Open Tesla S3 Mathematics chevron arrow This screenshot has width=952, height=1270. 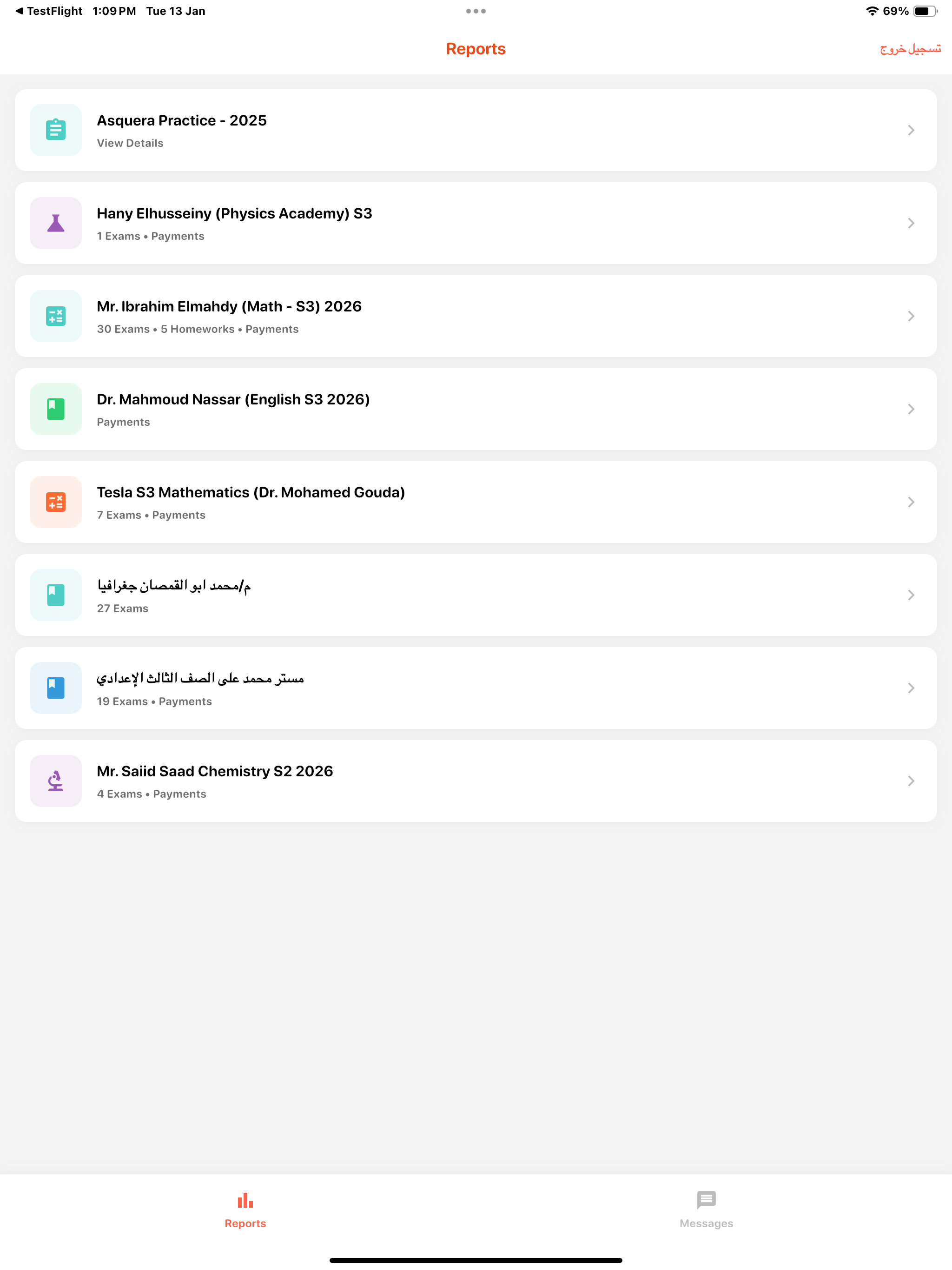911,502
